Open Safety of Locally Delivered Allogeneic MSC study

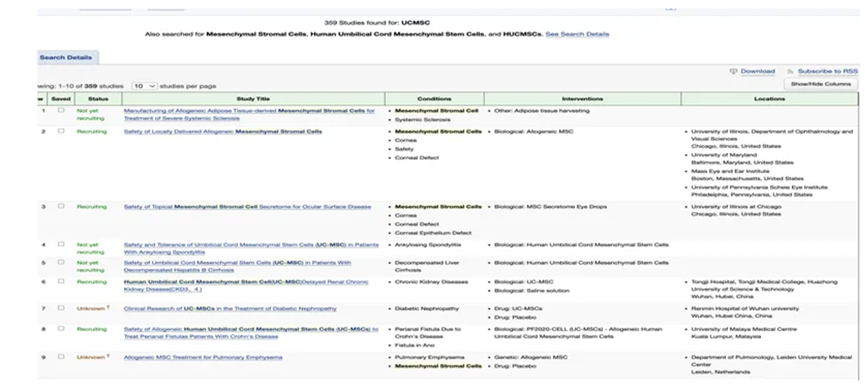click(x=223, y=131)
